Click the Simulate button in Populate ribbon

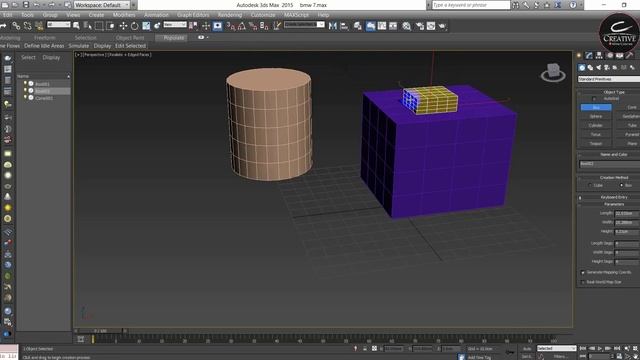(79, 46)
